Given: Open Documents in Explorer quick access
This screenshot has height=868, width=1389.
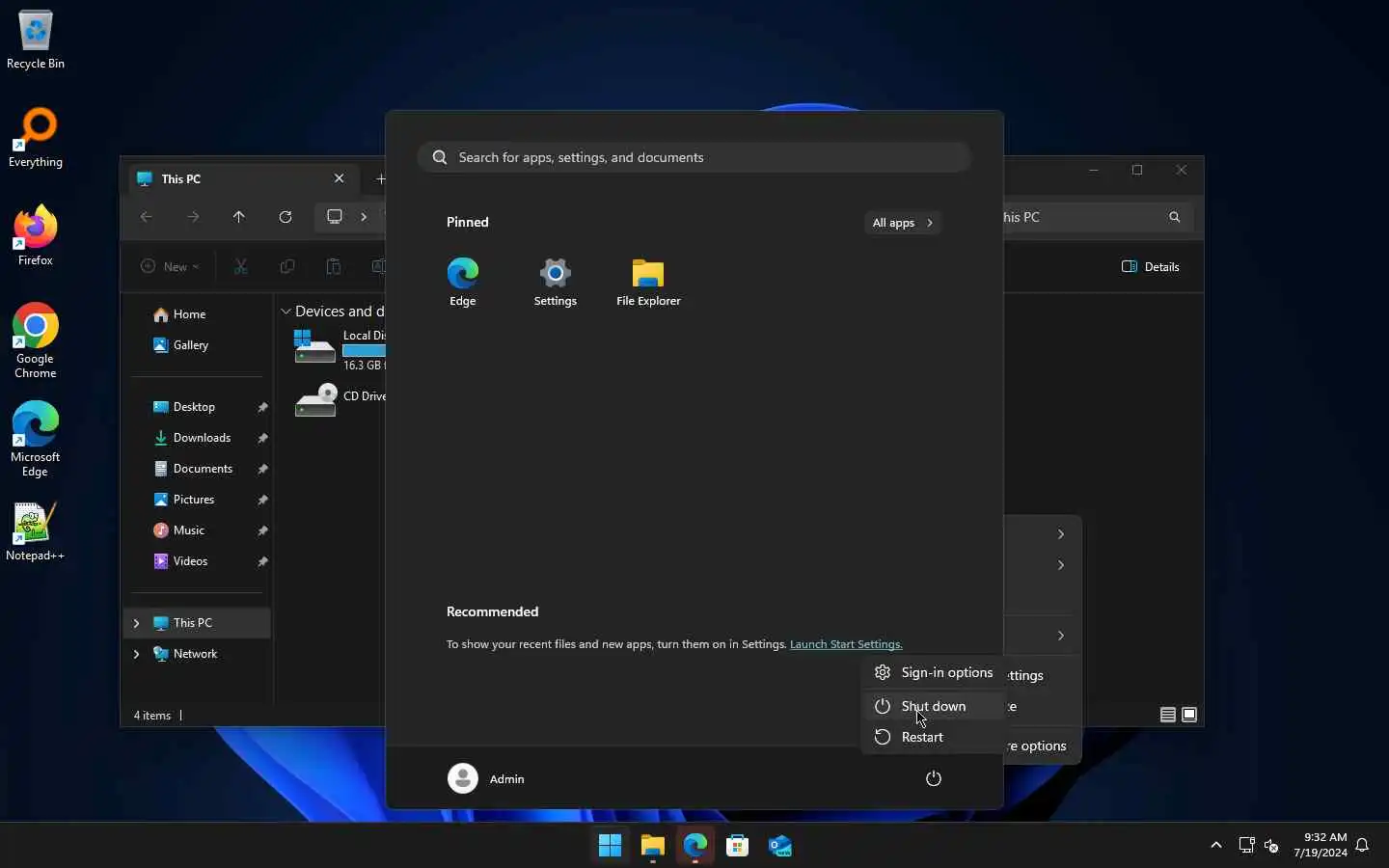Looking at the screenshot, I should pyautogui.click(x=203, y=469).
